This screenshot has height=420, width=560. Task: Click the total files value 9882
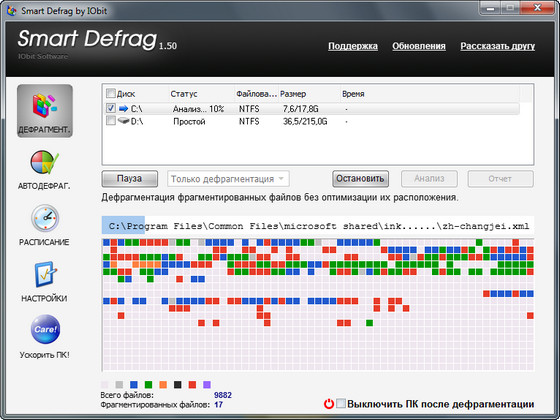coord(223,395)
